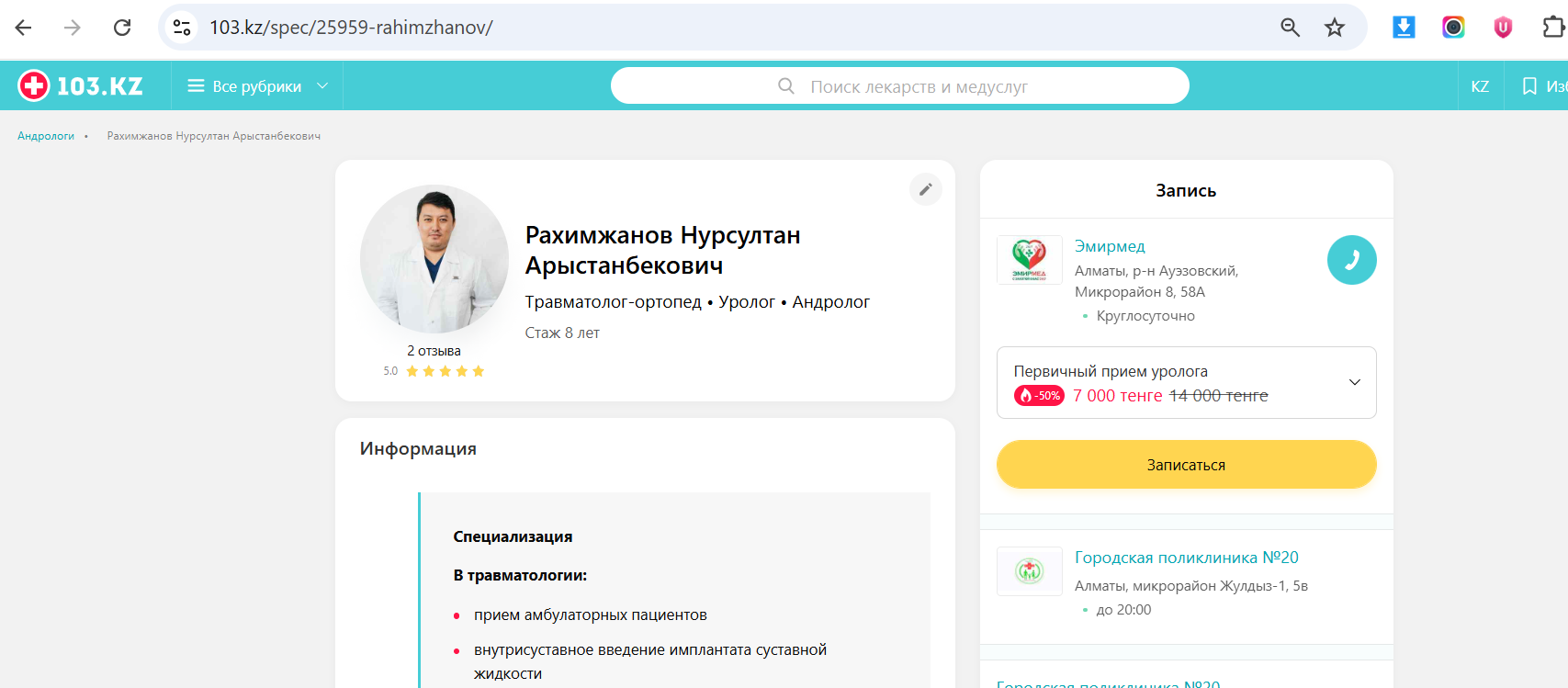
Task: Click the Специализация subheading
Action: point(513,536)
